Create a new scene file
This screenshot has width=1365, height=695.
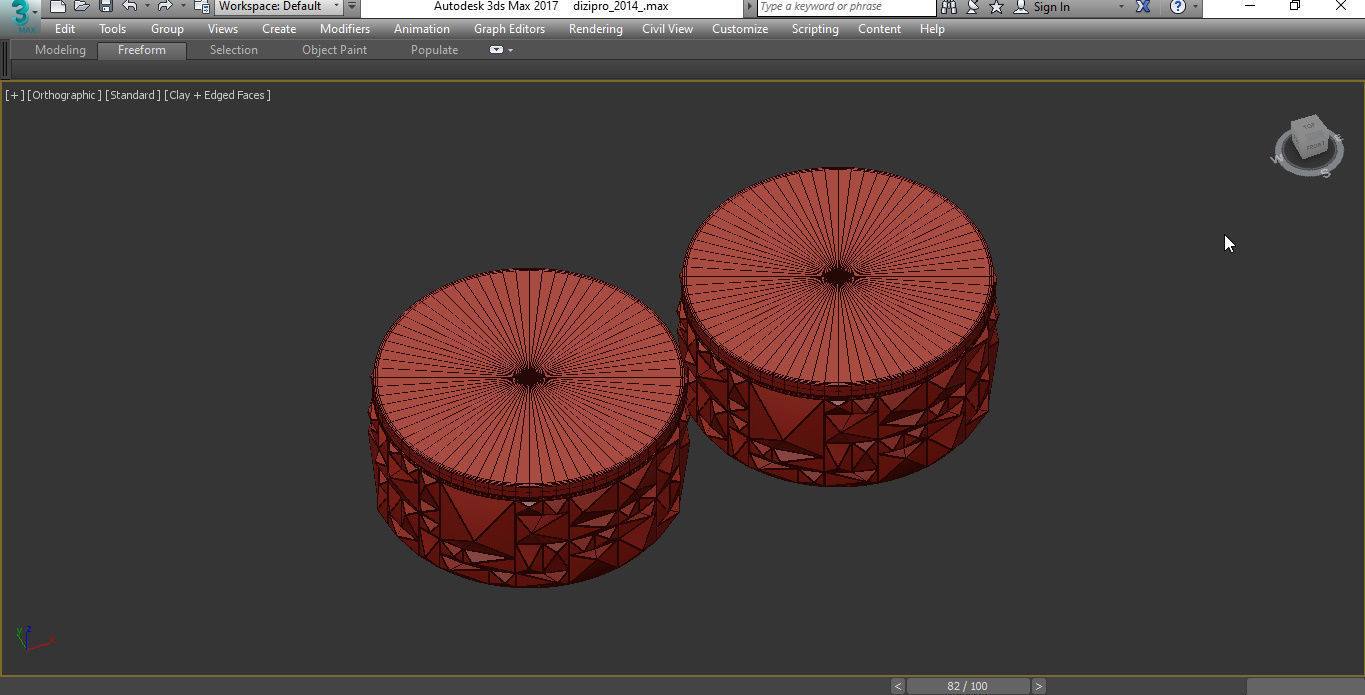(x=58, y=7)
